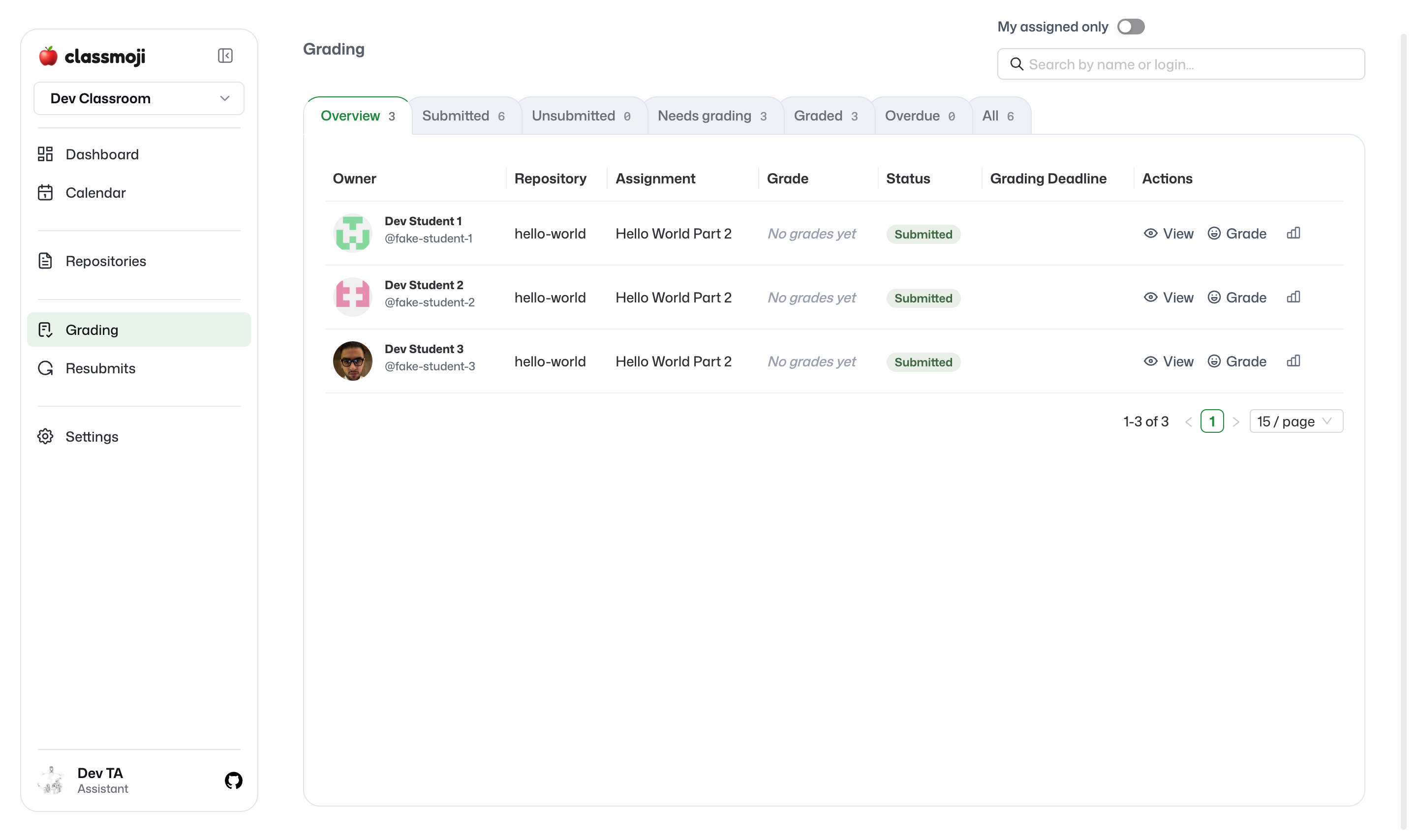Switch to the Submitted tab
This screenshot has width=1417, height=840.
[463, 116]
